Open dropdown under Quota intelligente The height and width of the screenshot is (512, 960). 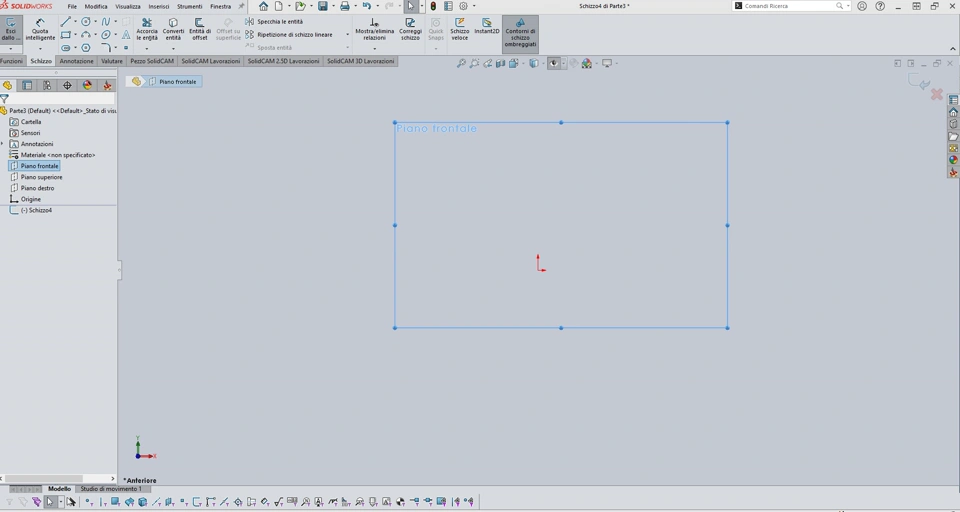tap(40, 48)
